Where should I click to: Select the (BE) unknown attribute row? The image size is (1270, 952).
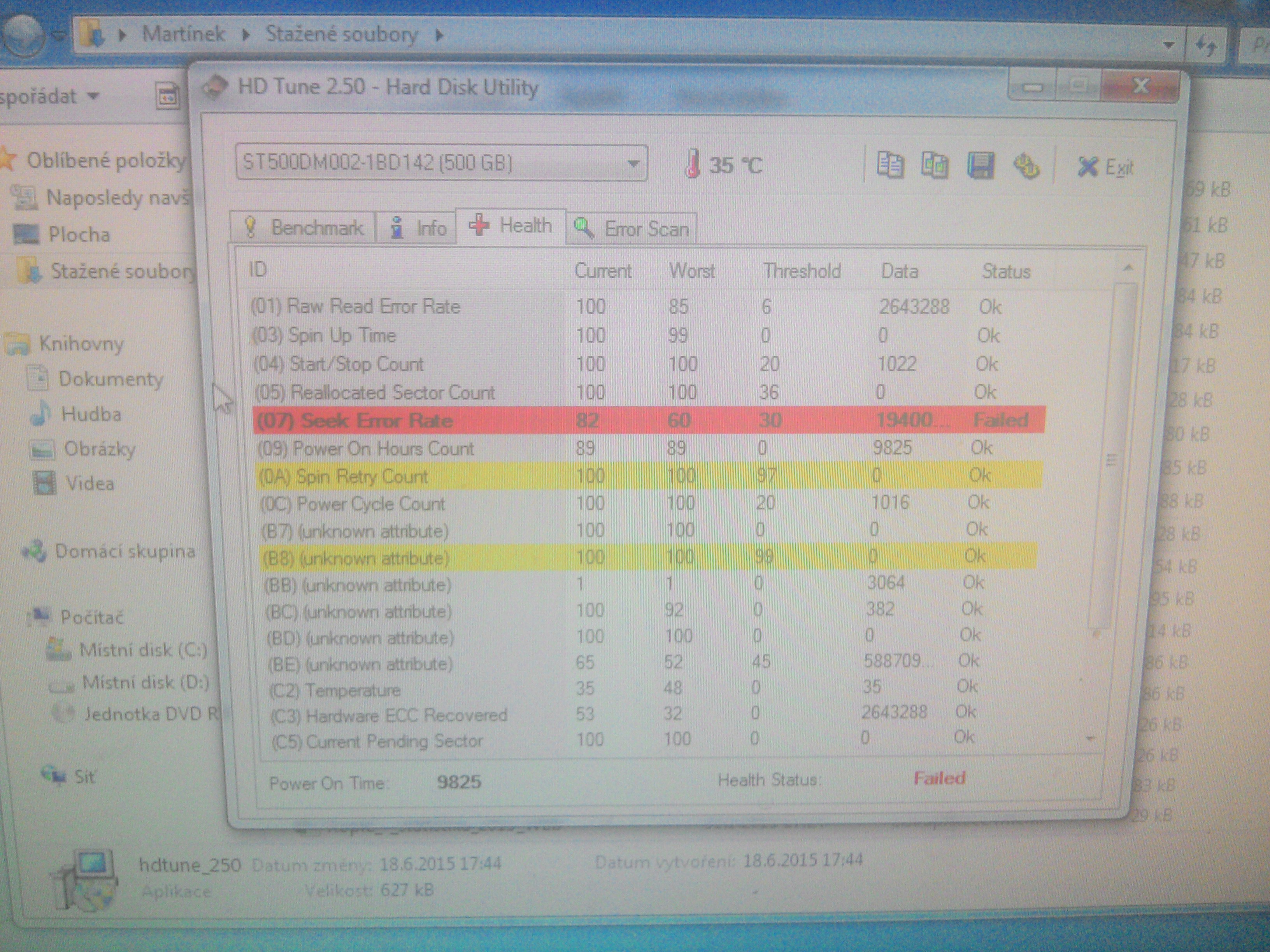(x=649, y=663)
